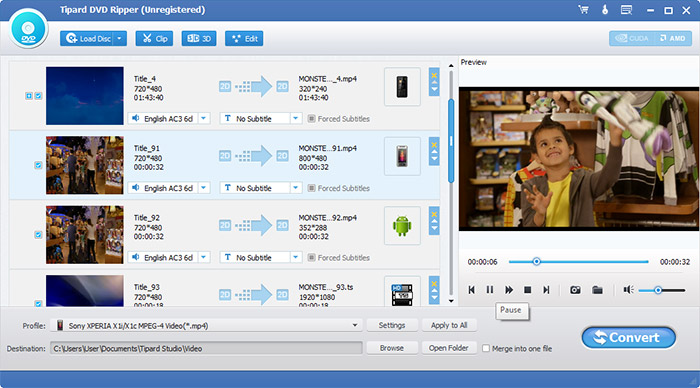Click Title_4 phone output profile icon

[402, 87]
